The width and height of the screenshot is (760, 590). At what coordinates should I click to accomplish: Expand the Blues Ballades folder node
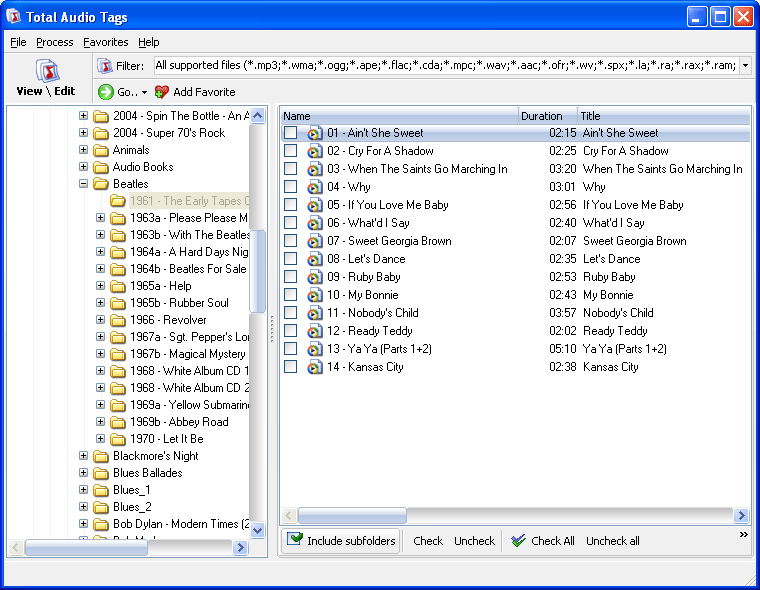[x=83, y=473]
